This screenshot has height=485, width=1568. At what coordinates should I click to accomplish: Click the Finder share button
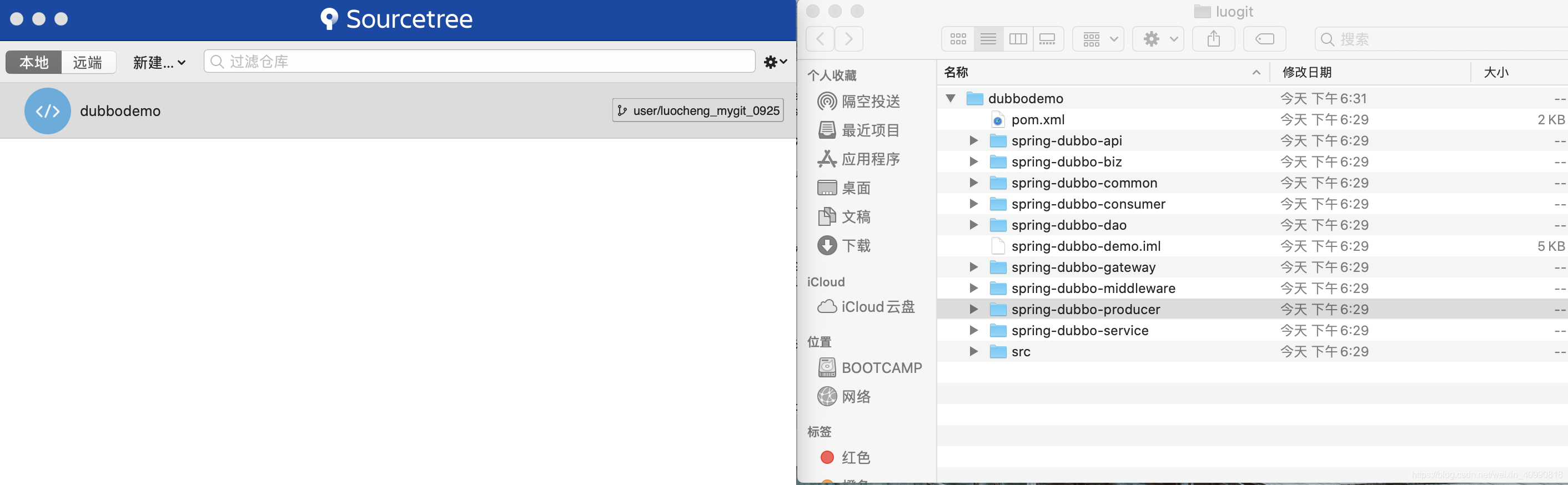pos(1214,39)
